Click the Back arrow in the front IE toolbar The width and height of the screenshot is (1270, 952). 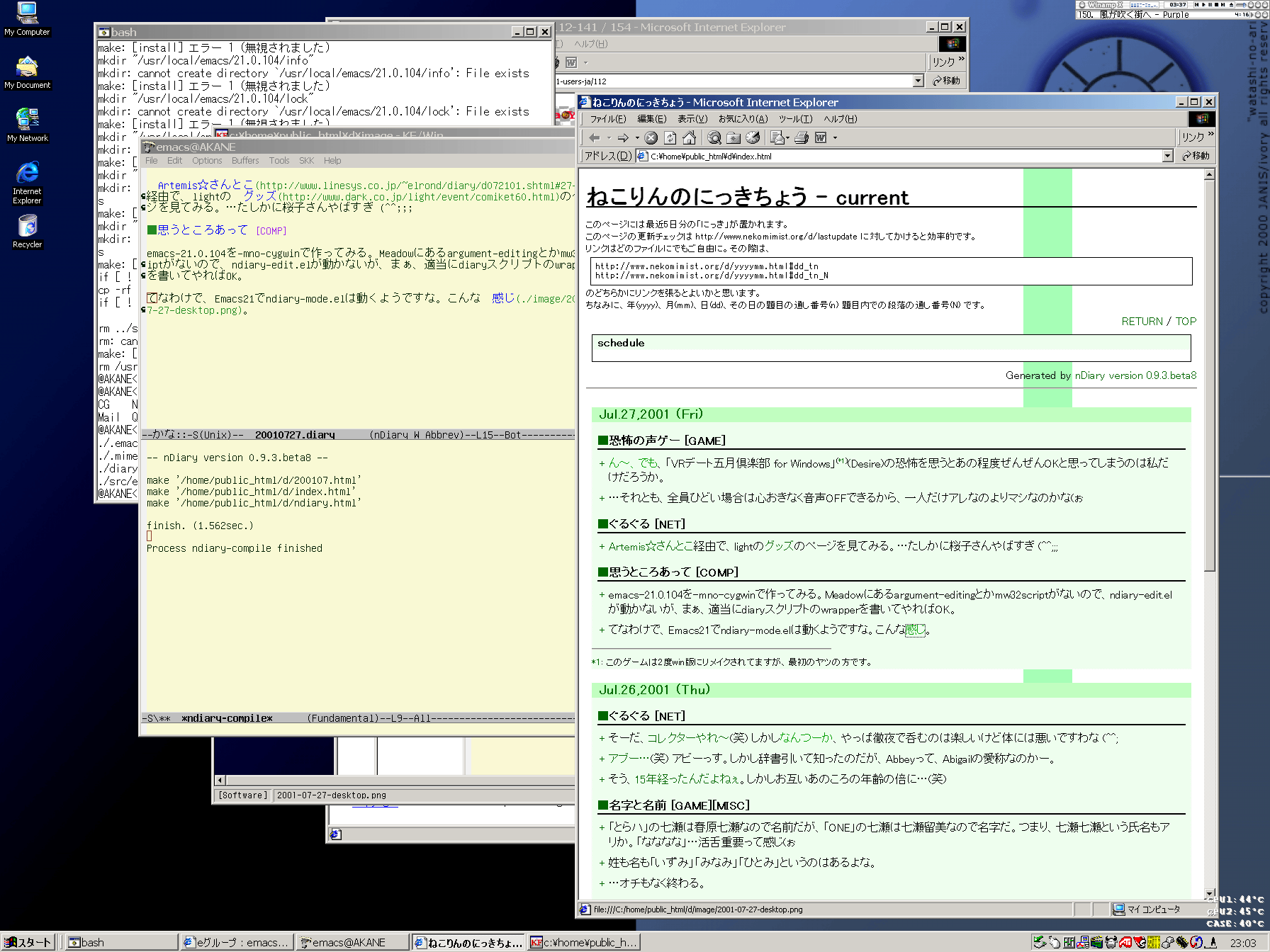pyautogui.click(x=595, y=137)
